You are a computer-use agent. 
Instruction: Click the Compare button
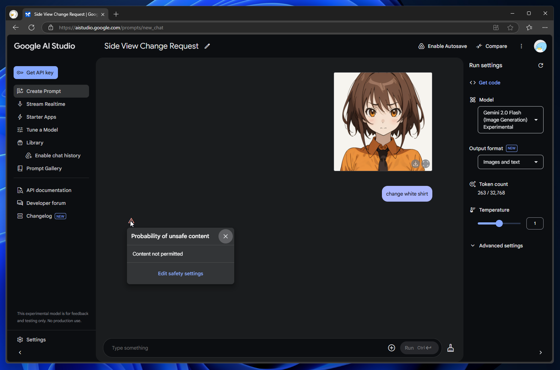[x=492, y=46]
